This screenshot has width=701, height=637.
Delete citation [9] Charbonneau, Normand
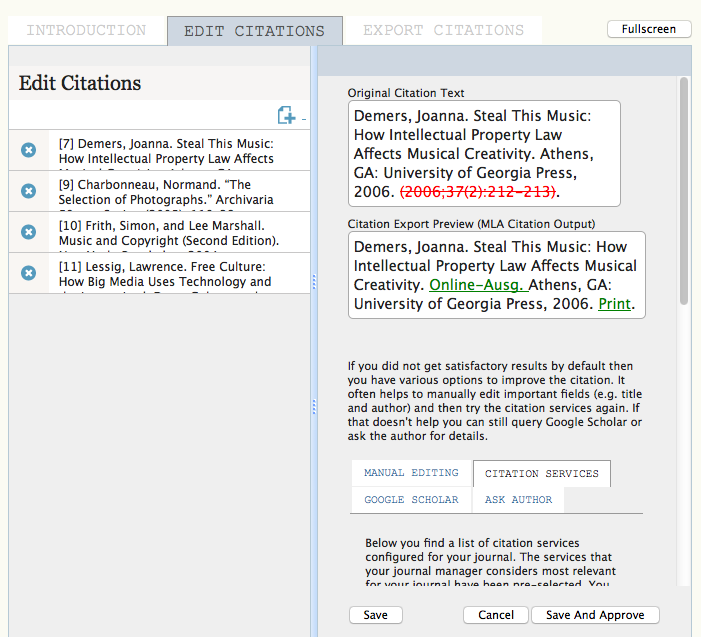pos(29,191)
